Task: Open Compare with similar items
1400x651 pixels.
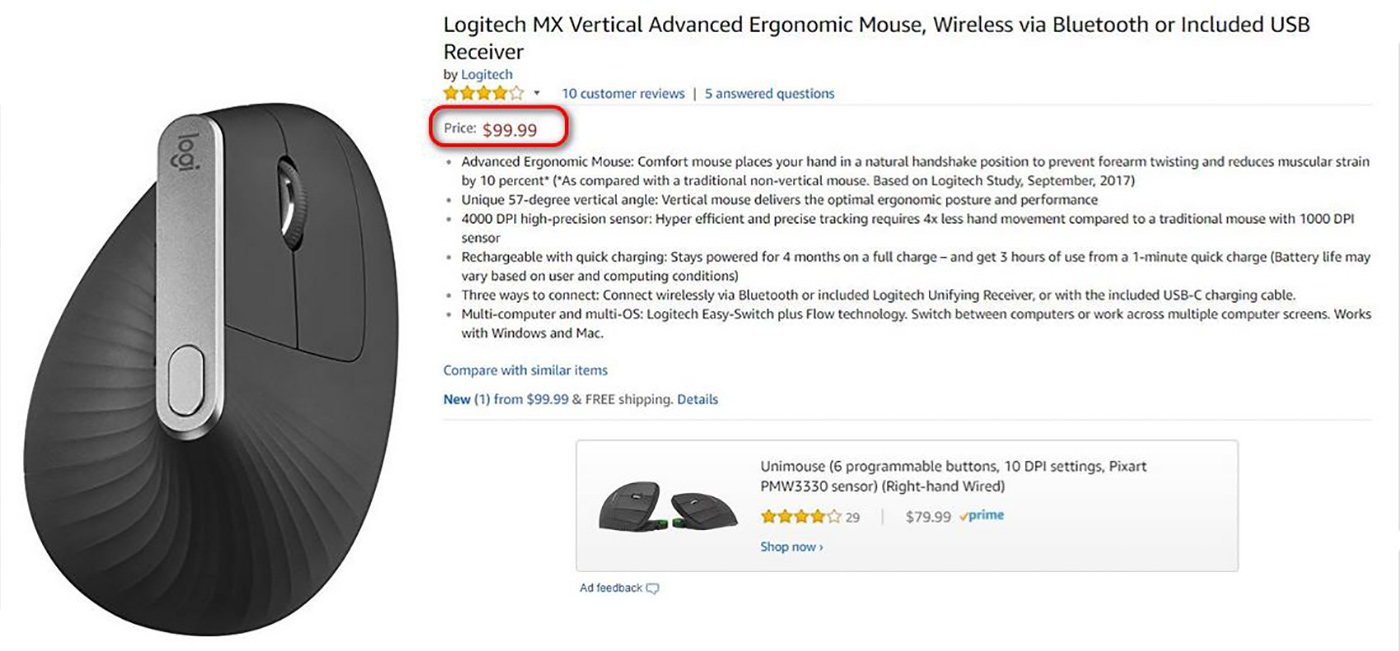Action: tap(525, 370)
